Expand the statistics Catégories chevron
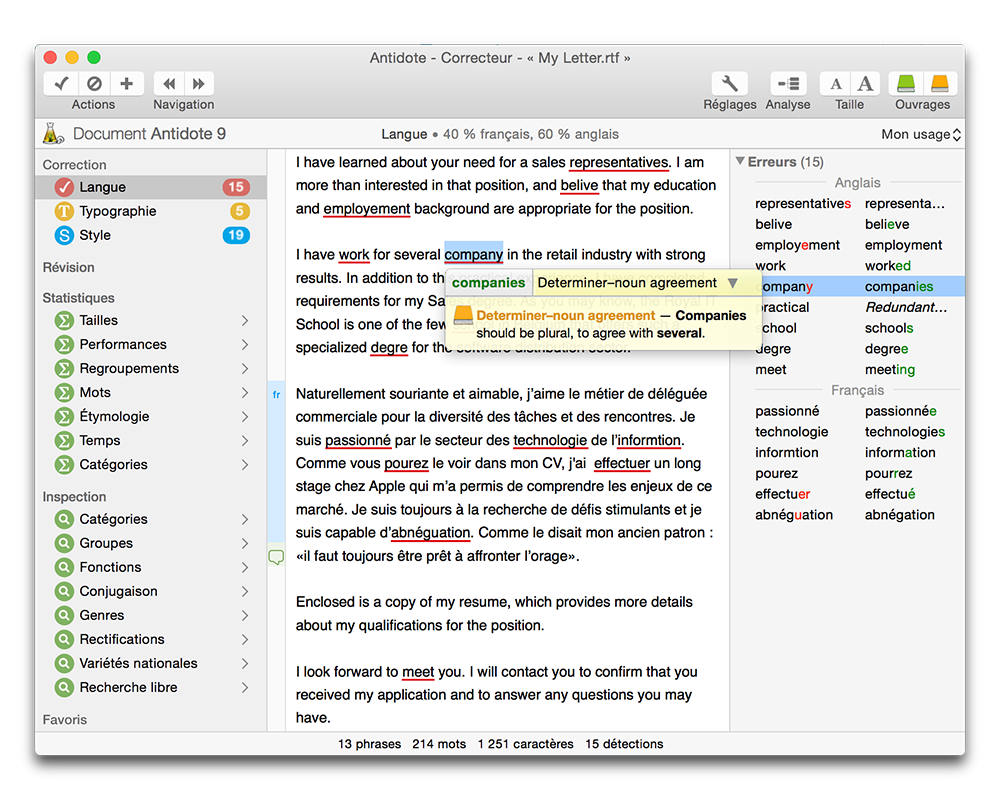 point(245,465)
